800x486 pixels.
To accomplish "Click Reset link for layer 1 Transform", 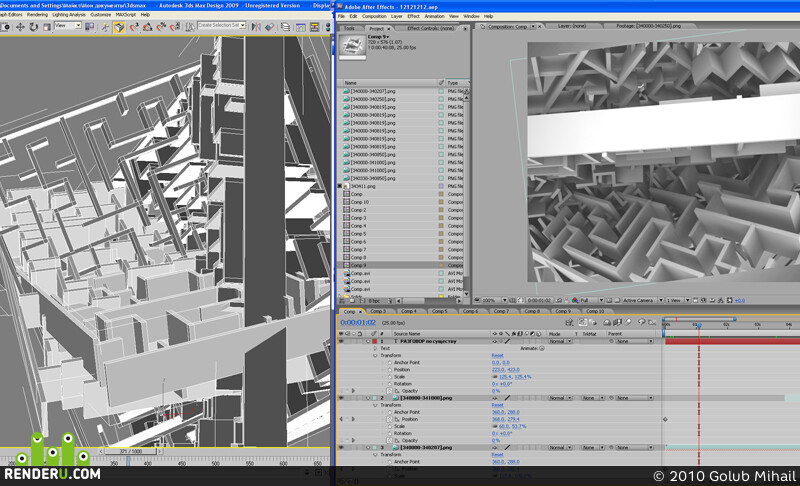I will pyautogui.click(x=497, y=355).
